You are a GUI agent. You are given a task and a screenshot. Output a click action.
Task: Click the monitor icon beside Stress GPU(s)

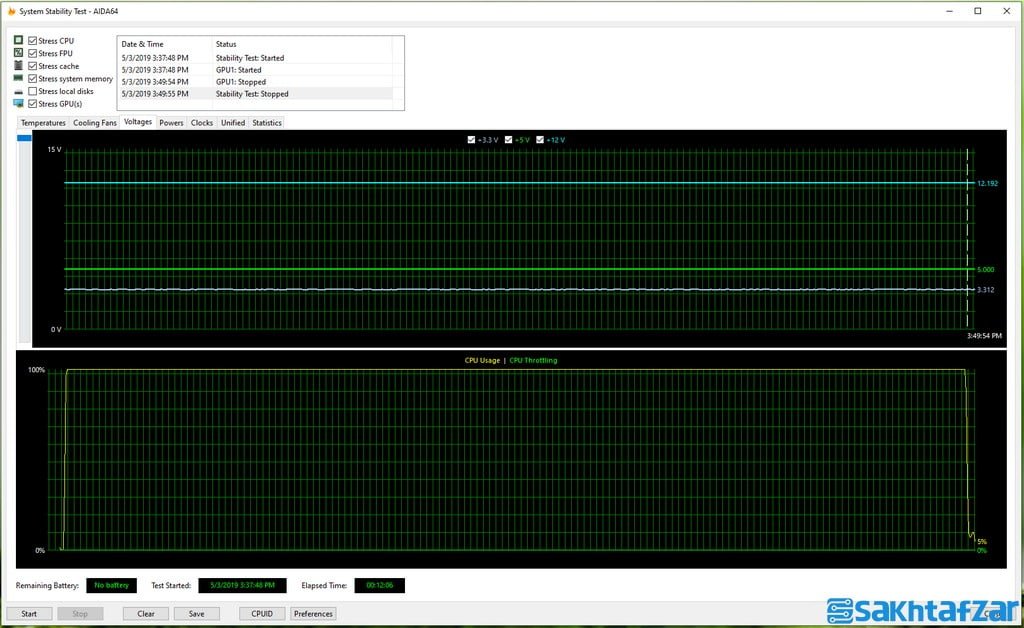tap(18, 104)
